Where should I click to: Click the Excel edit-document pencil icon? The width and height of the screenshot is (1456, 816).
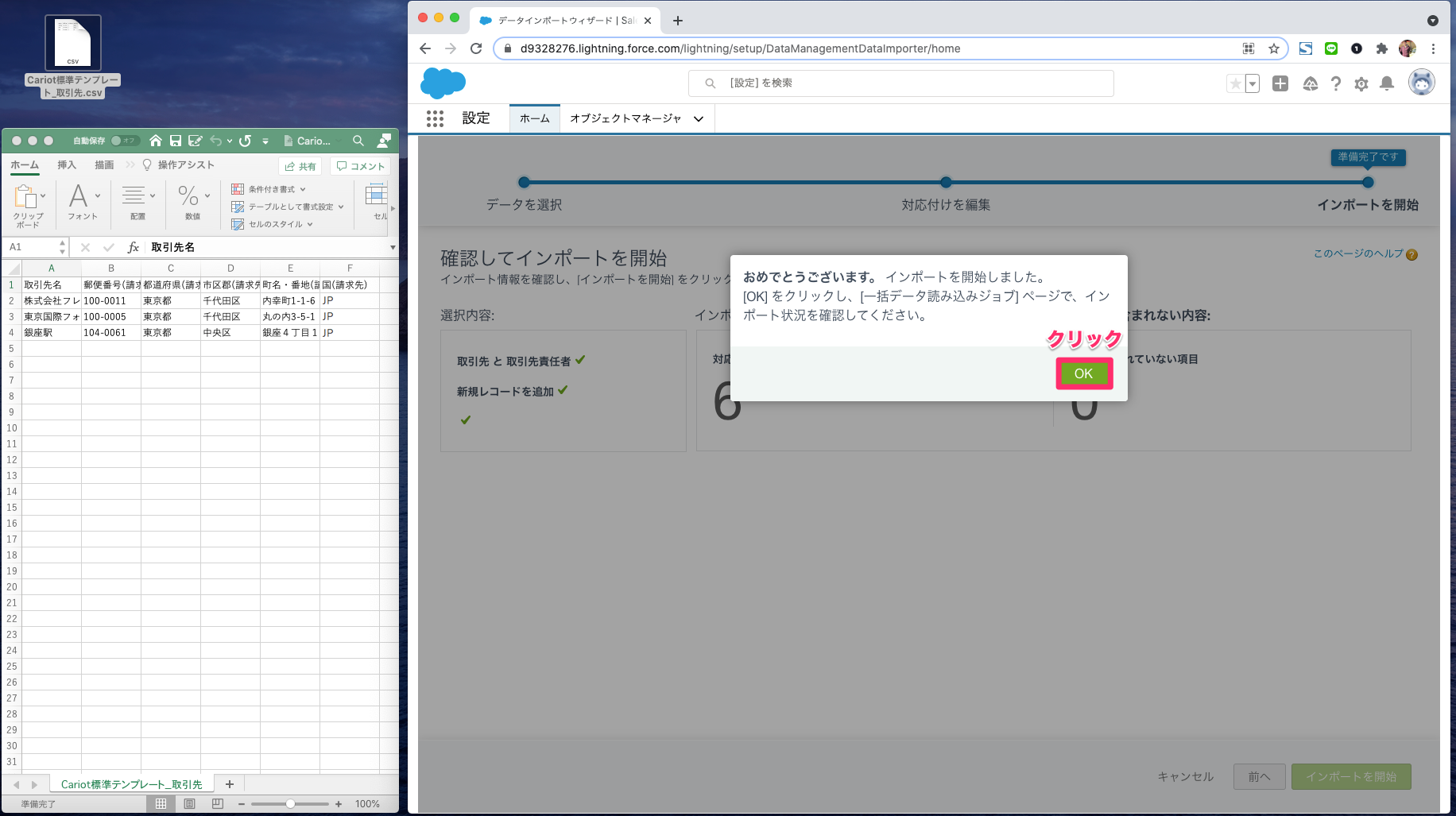(195, 141)
